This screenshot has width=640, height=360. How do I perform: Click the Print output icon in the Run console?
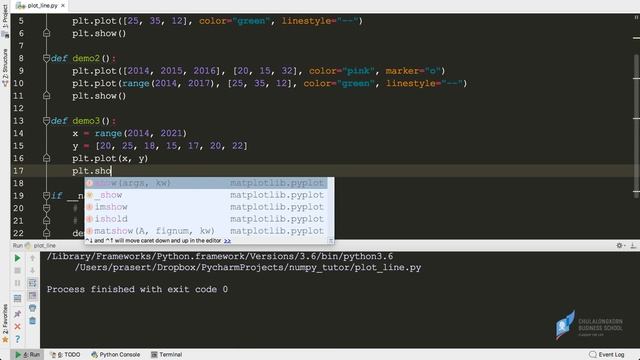33,308
